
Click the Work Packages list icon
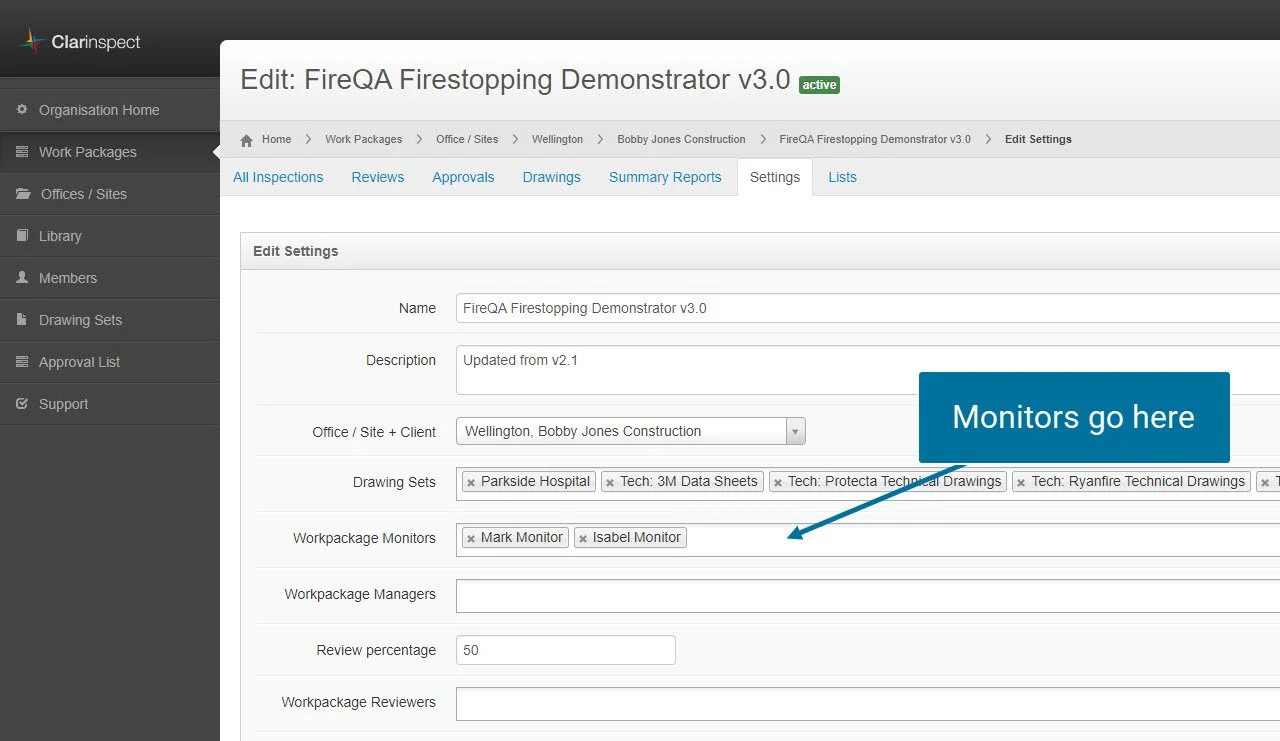coord(22,151)
